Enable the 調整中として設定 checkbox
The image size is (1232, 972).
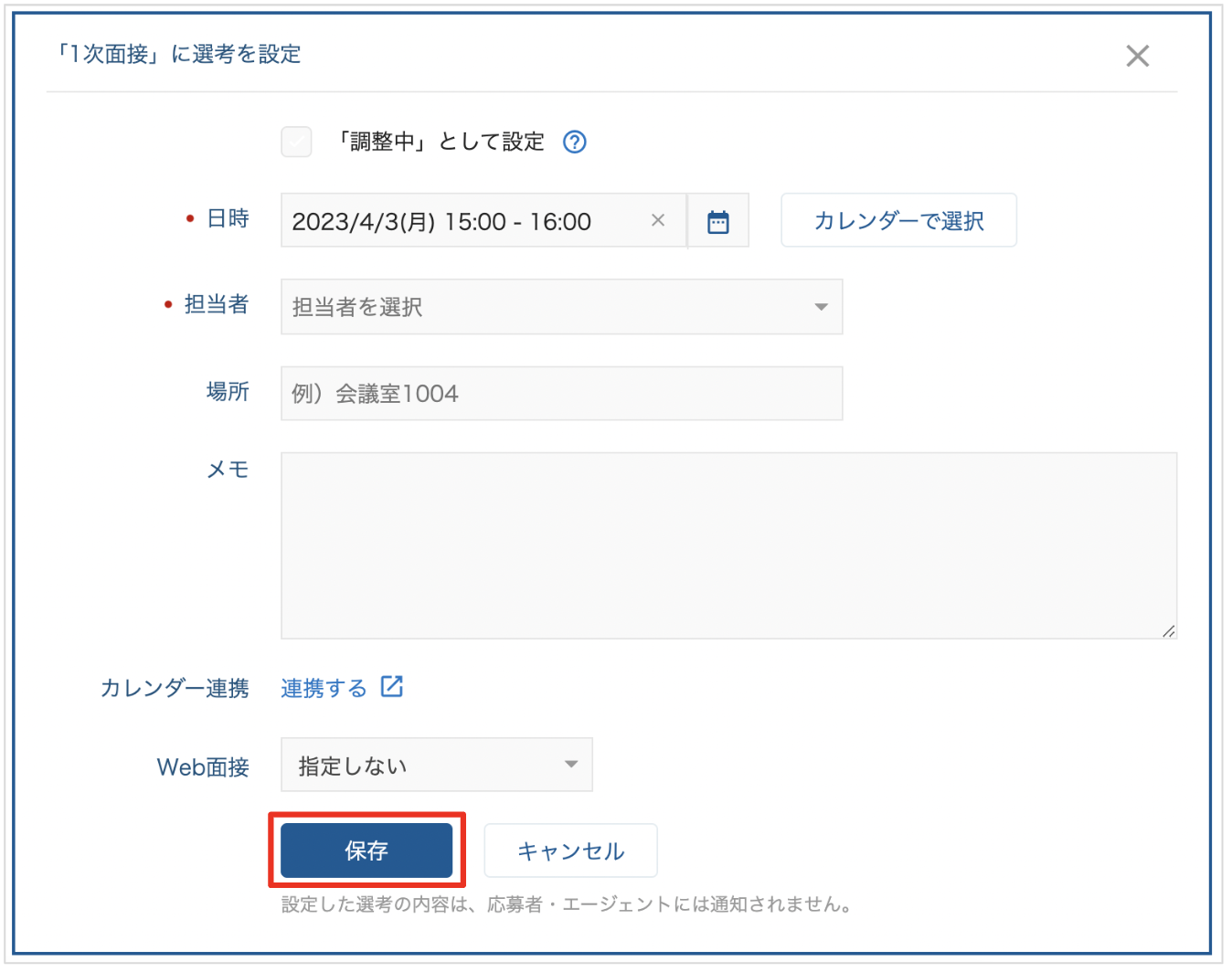[x=296, y=142]
